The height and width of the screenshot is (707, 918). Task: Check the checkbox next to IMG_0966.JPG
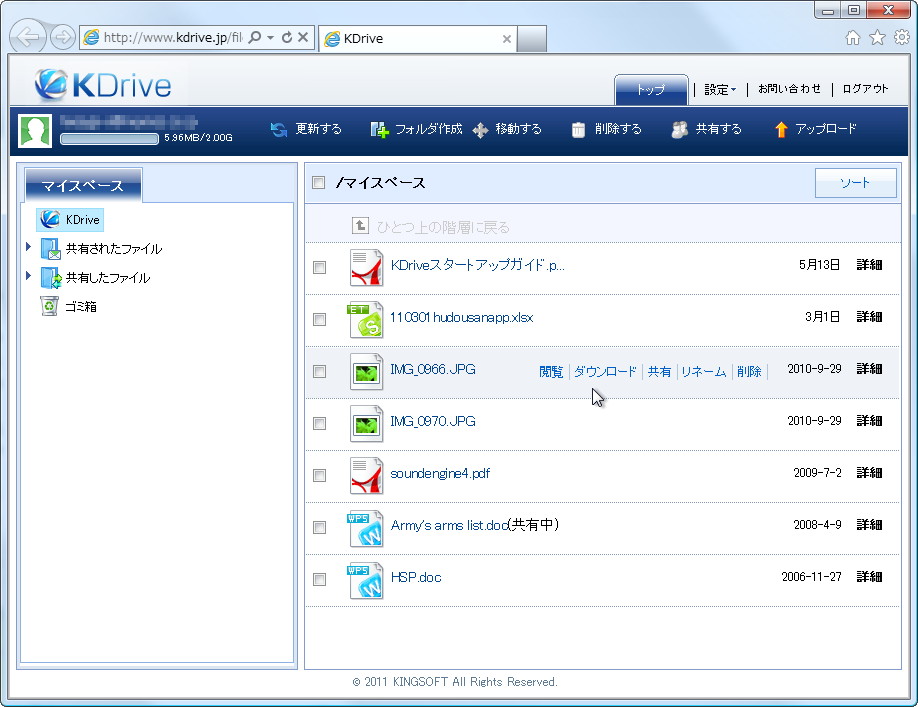[x=319, y=371]
